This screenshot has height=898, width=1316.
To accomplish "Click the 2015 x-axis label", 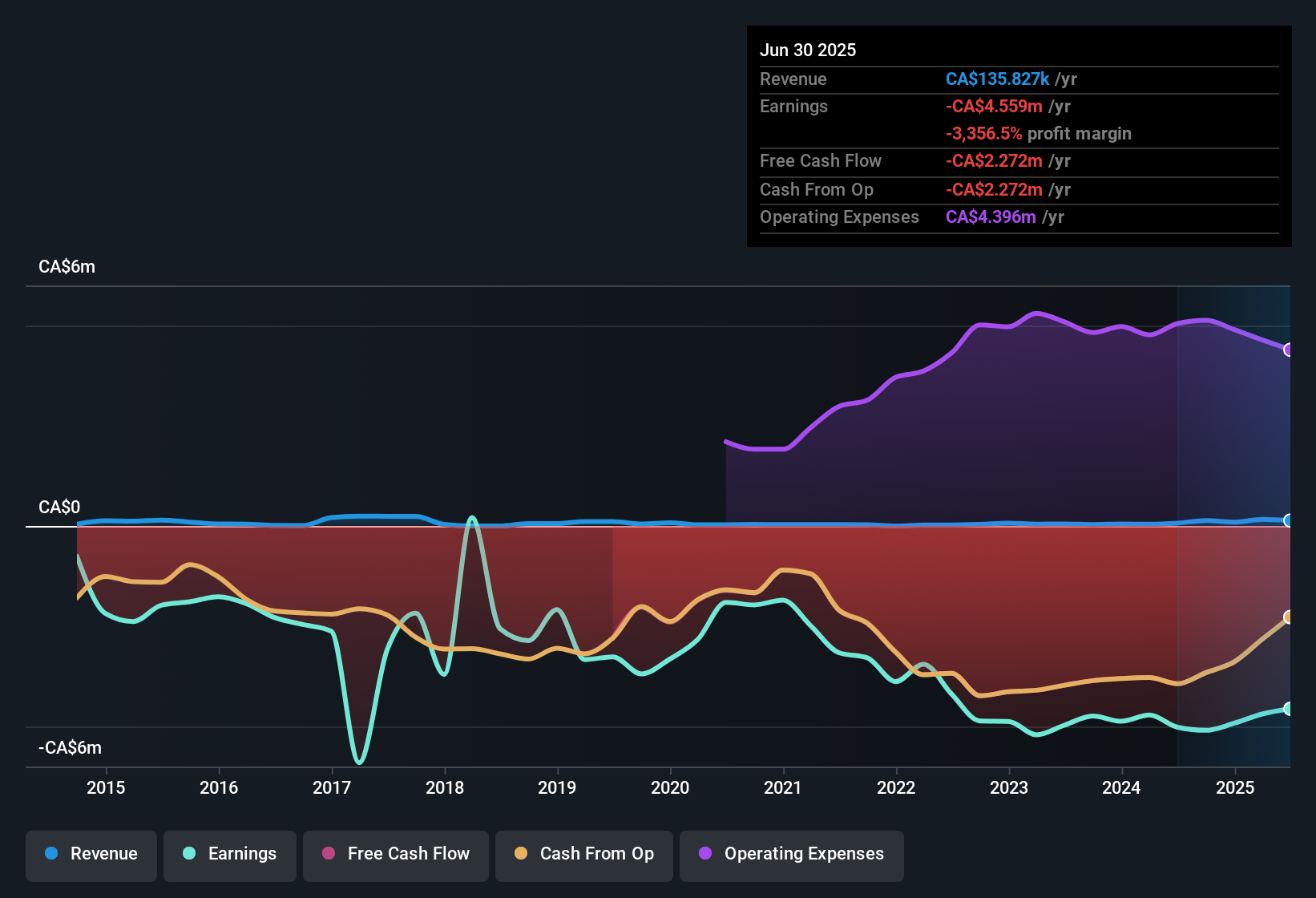I will pyautogui.click(x=106, y=787).
